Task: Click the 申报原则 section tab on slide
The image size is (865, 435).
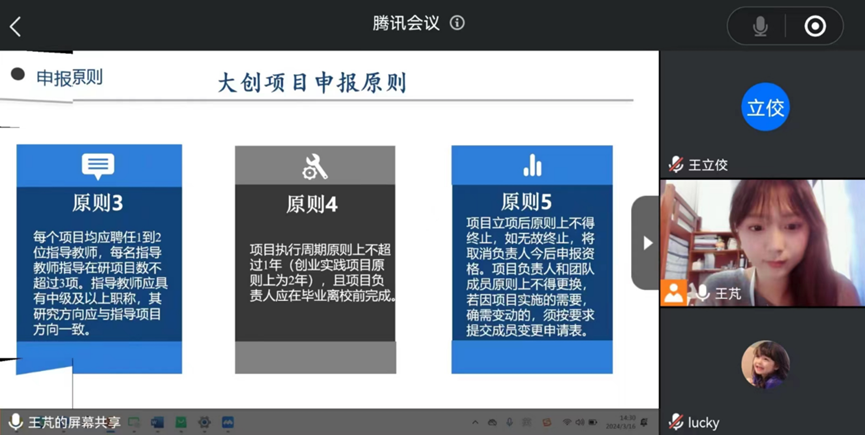Action: 68,77
